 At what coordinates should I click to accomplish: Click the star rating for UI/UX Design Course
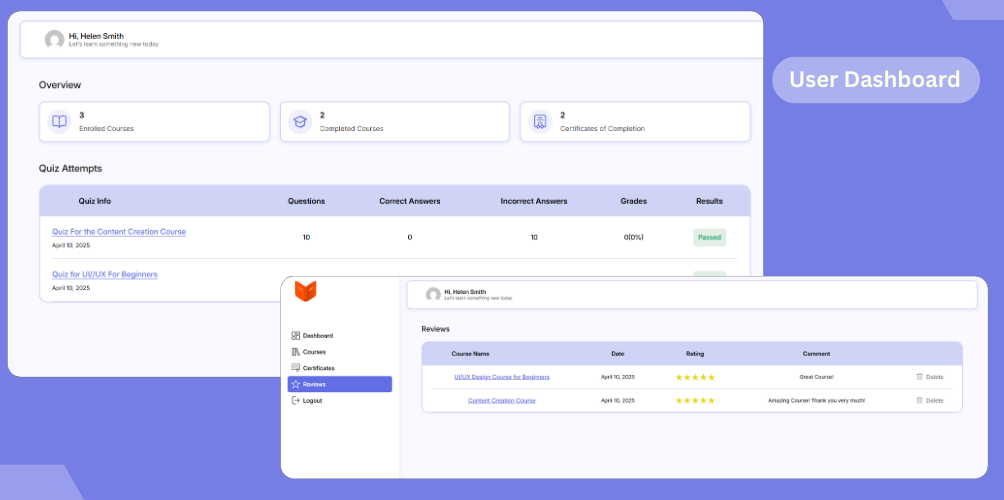695,377
